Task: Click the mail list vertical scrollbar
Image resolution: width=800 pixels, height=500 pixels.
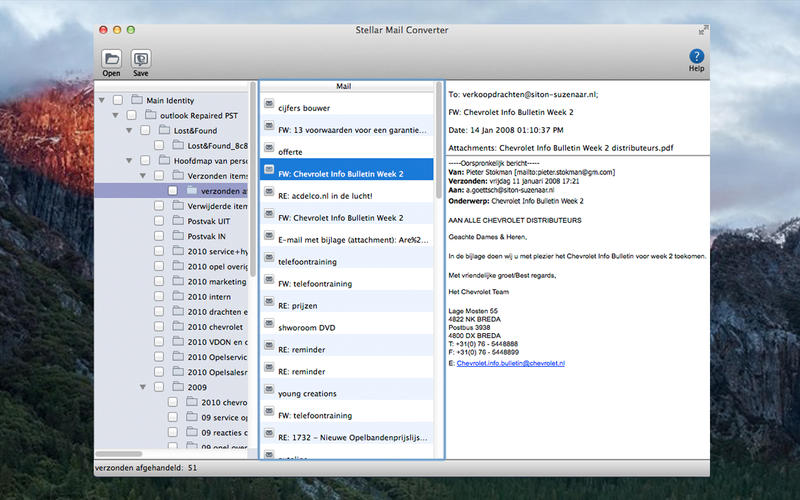Action: pos(439,140)
